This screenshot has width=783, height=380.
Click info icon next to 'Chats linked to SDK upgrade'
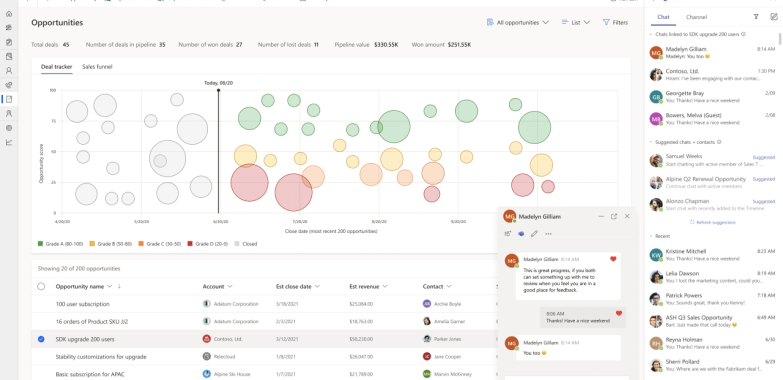743,34
